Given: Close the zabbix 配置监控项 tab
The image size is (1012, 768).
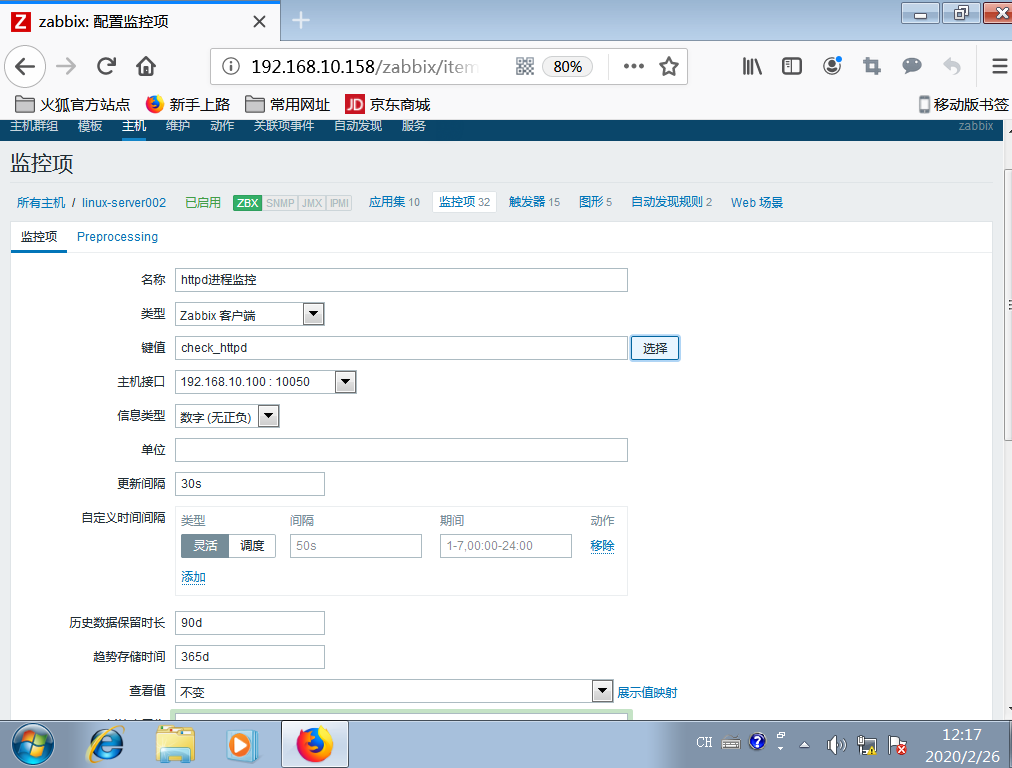Looking at the screenshot, I should (x=259, y=22).
